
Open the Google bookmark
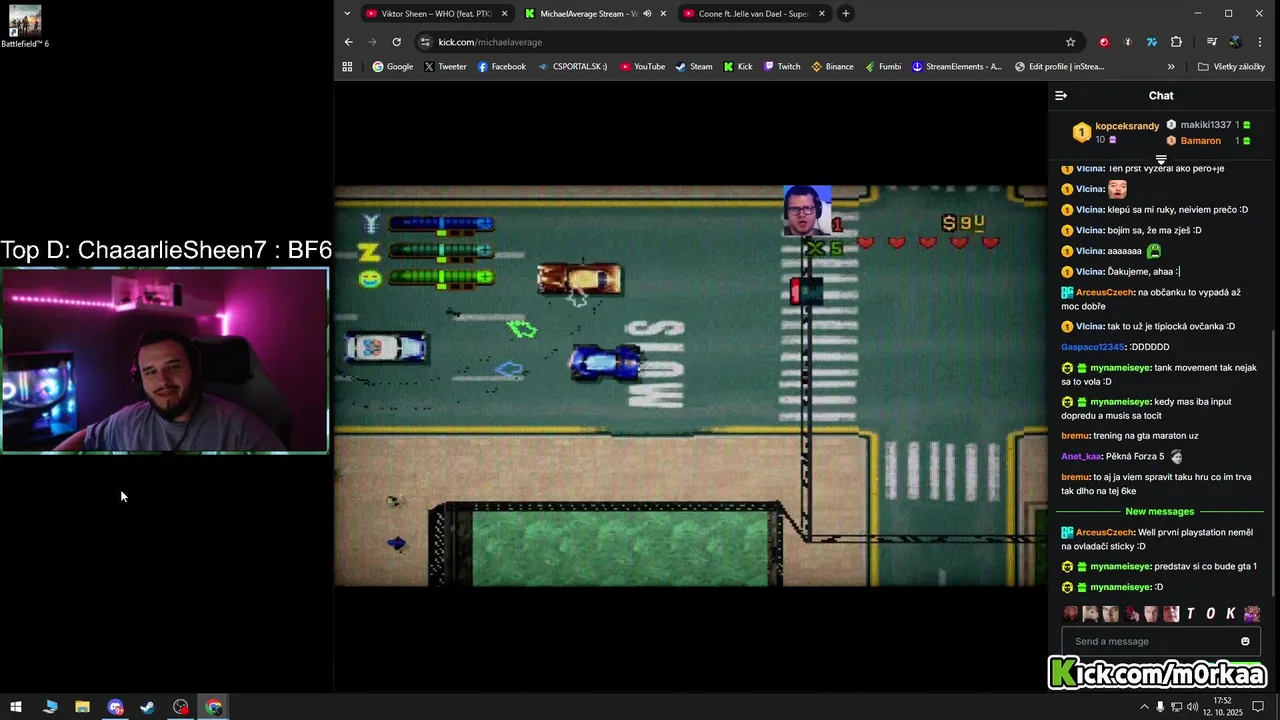pos(393,67)
